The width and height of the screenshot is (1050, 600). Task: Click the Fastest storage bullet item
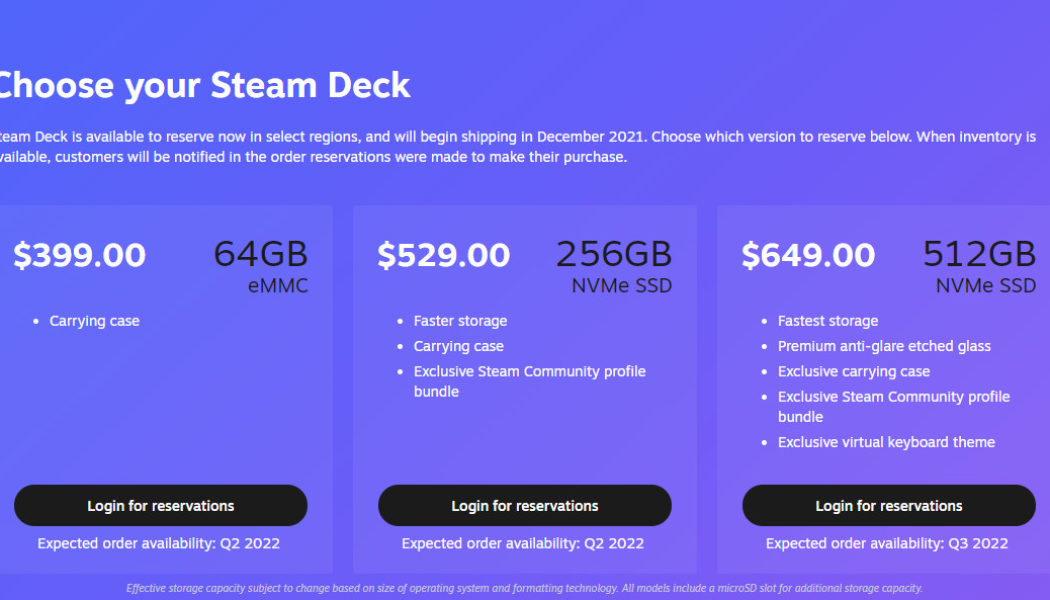(x=827, y=321)
